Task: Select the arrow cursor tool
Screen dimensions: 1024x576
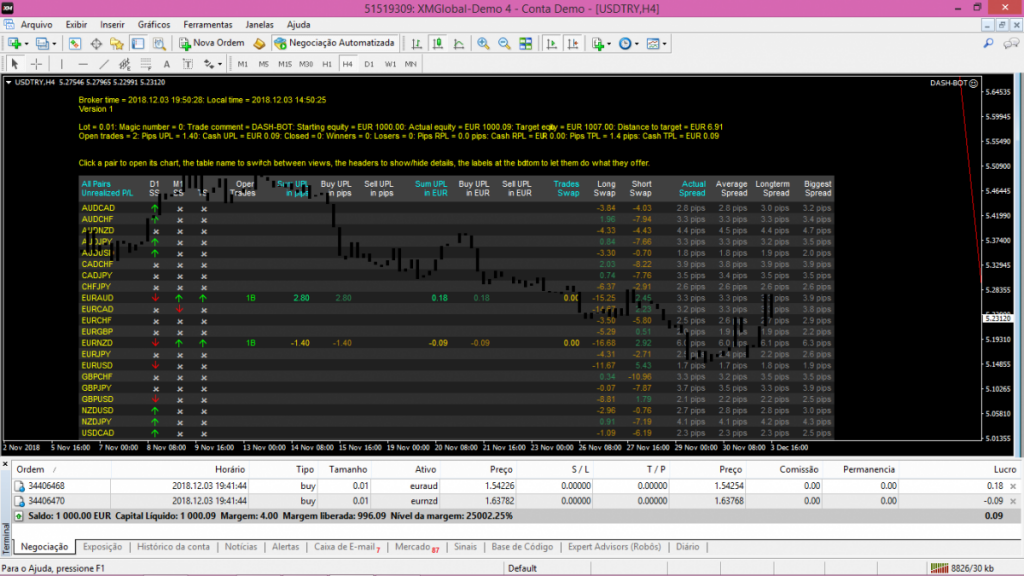Action: click(x=14, y=64)
